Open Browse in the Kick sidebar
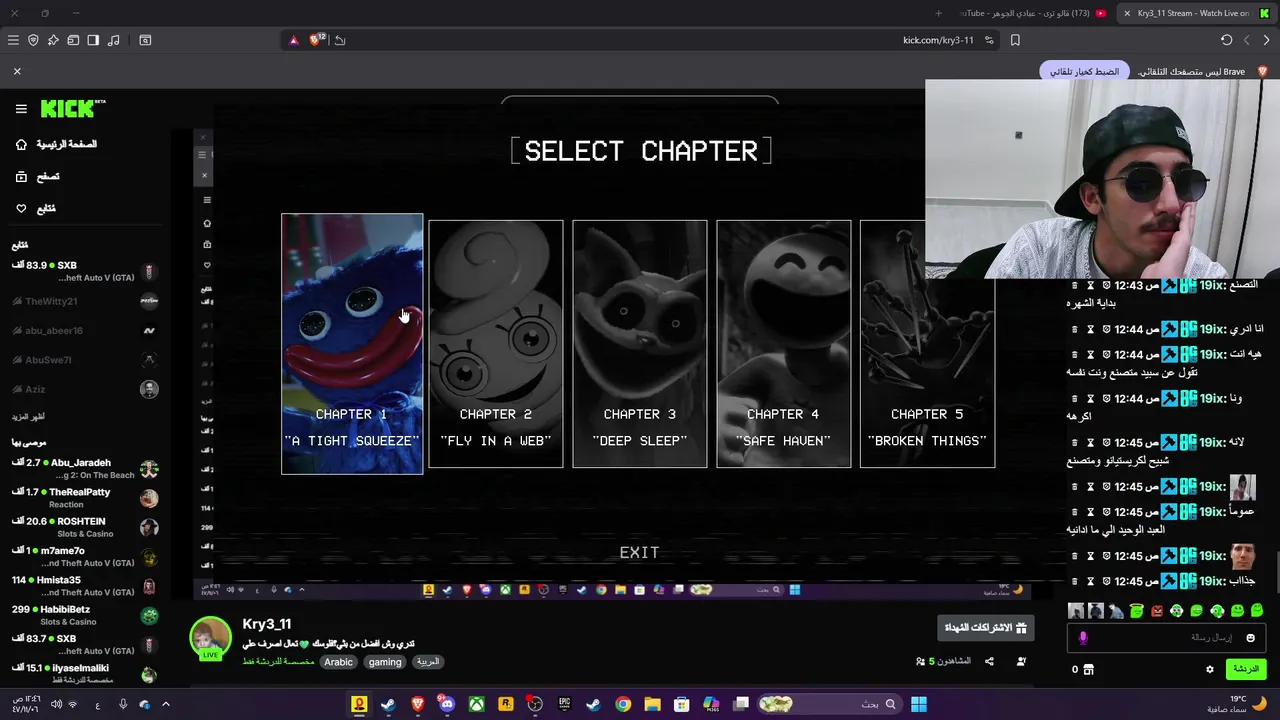Viewport: 1280px width, 720px height. click(38, 176)
